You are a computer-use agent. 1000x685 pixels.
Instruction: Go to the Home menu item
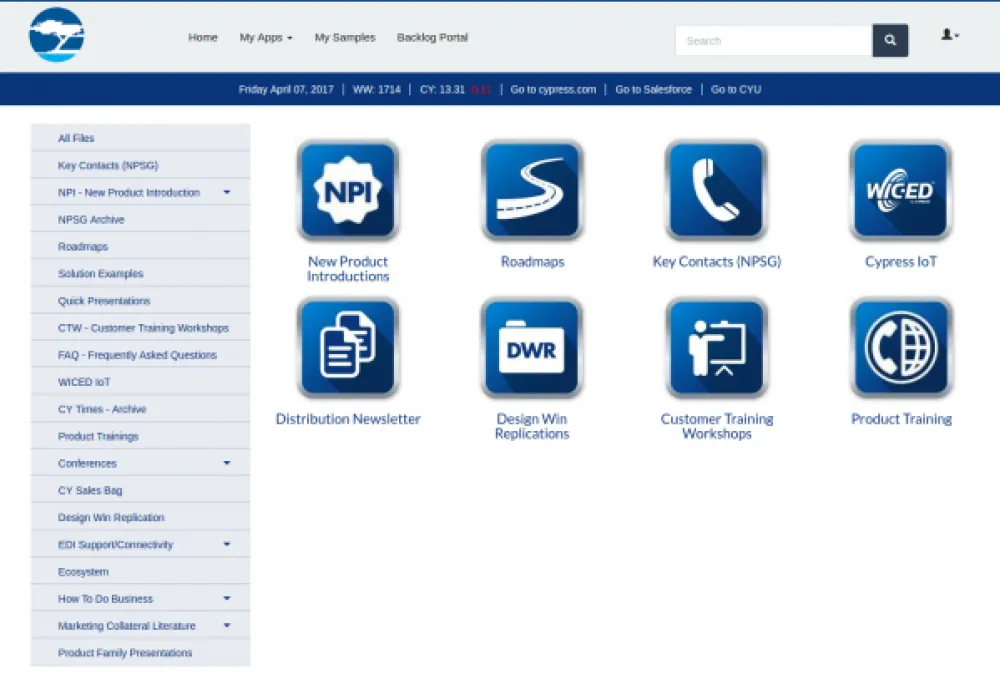203,38
